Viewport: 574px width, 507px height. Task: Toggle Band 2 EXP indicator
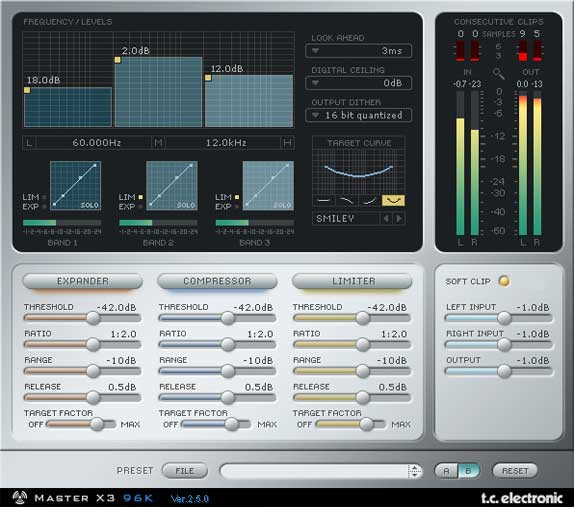click(x=140, y=206)
